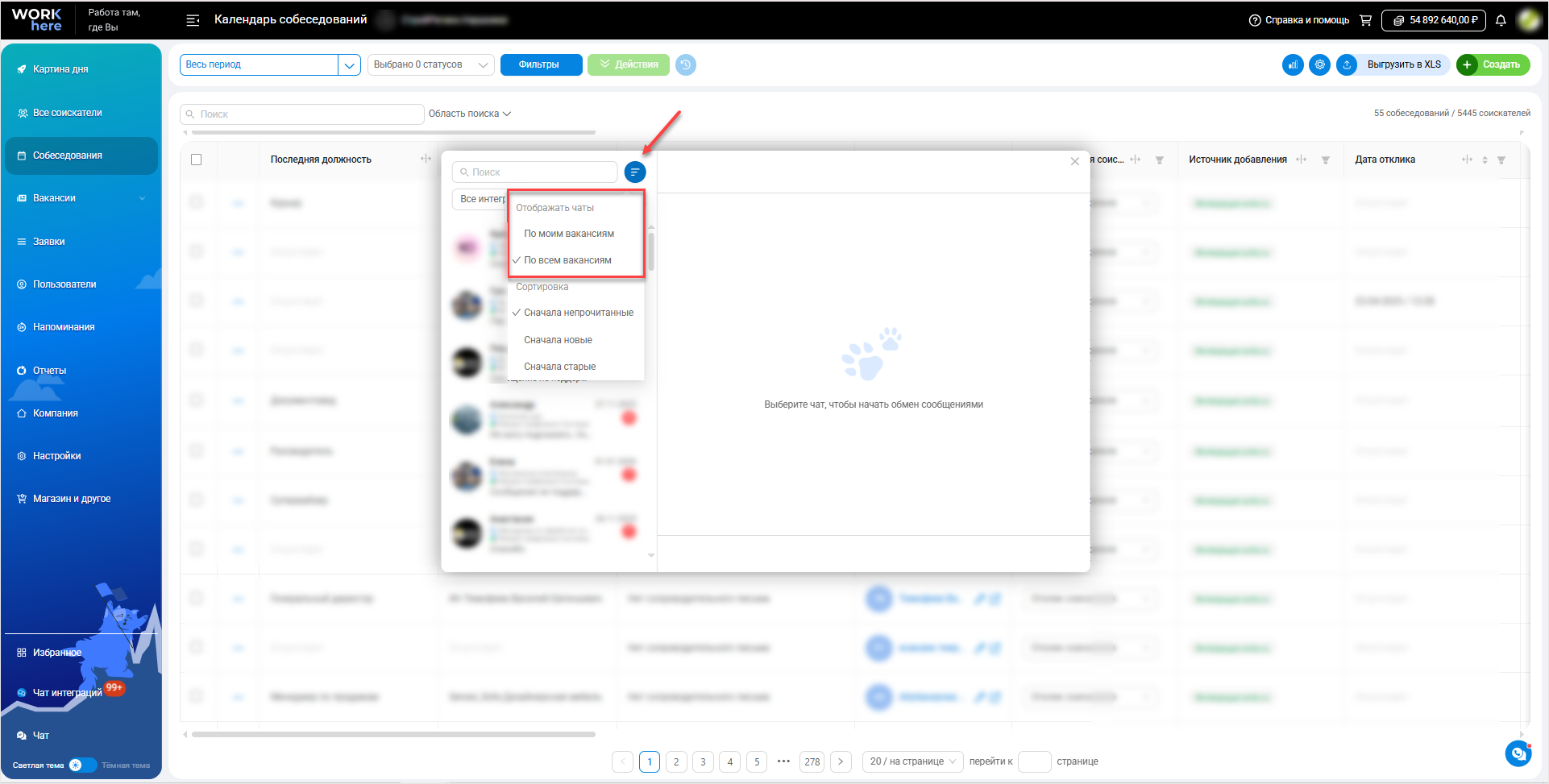Expand 'Область поиска' dropdown

470,114
